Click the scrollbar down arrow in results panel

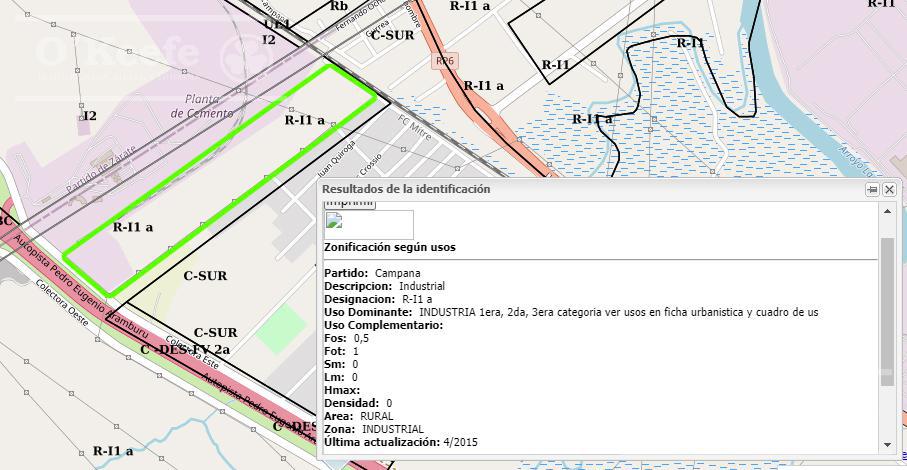887,445
